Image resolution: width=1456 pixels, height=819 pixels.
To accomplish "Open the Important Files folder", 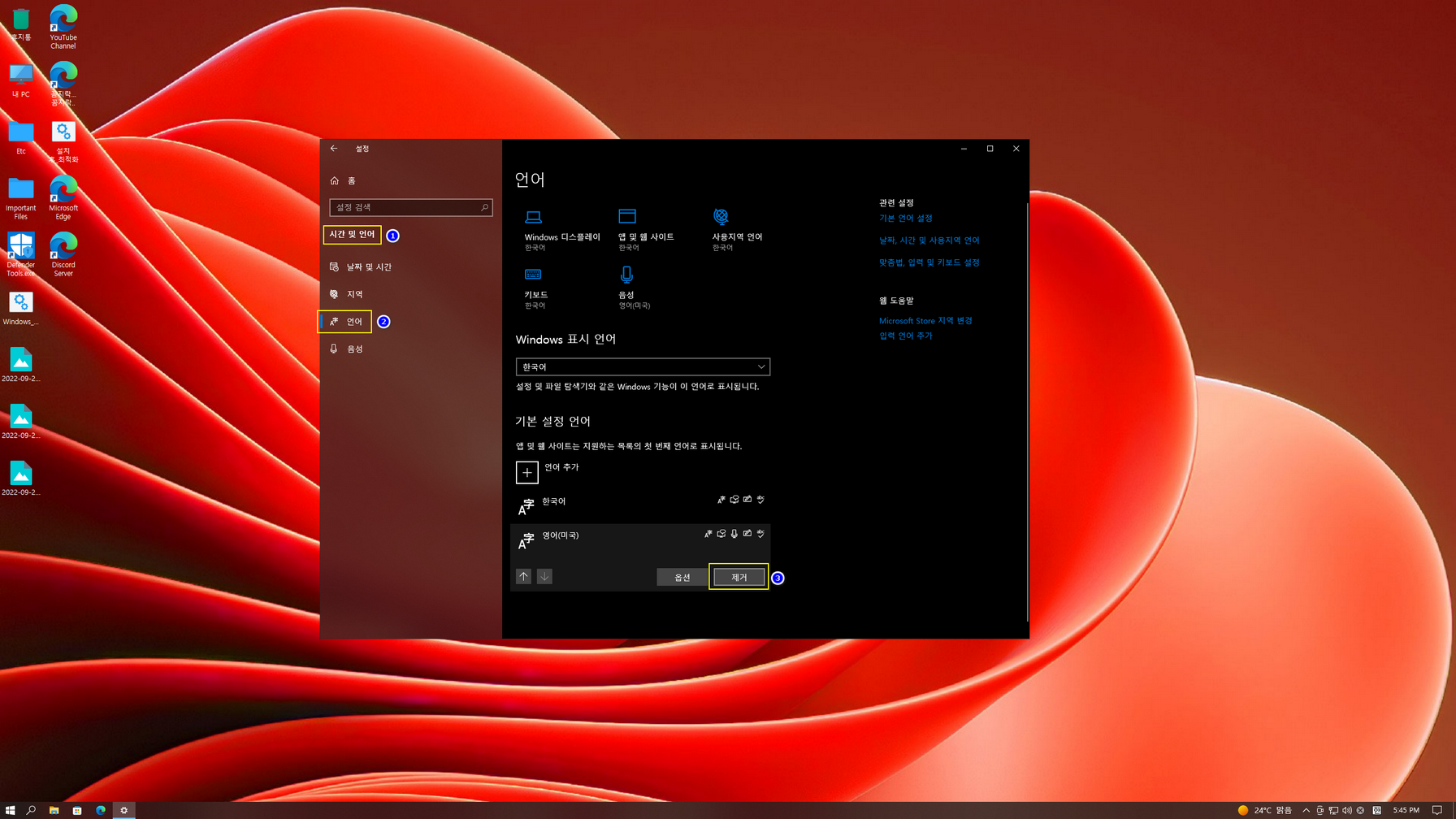I will point(21,198).
